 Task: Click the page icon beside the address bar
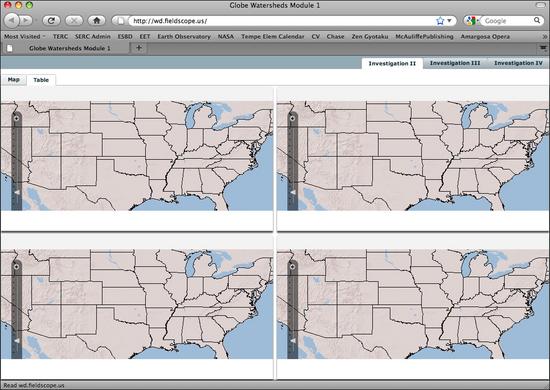click(x=120, y=21)
